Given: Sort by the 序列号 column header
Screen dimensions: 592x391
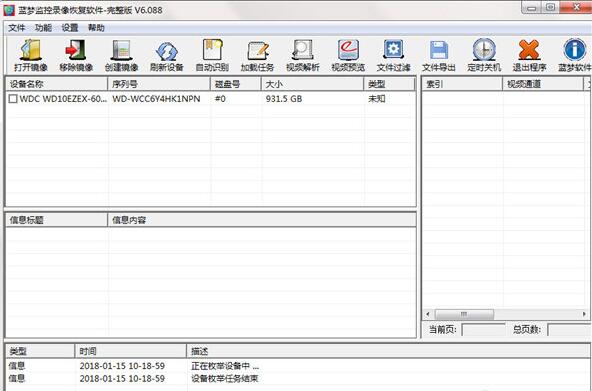Looking at the screenshot, I should click(x=159, y=84).
